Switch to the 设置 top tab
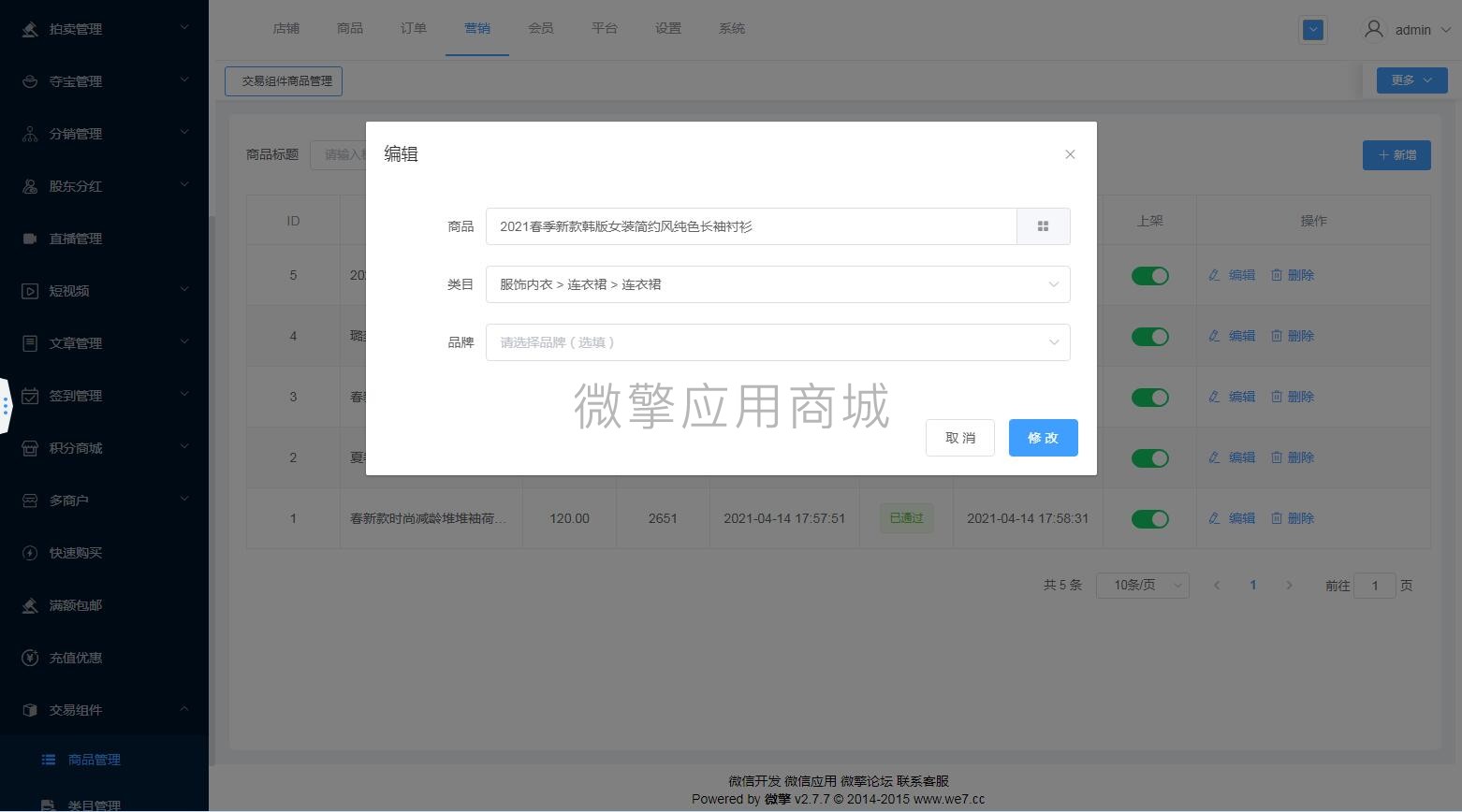Viewport: 1462px width, 812px height. click(x=668, y=28)
